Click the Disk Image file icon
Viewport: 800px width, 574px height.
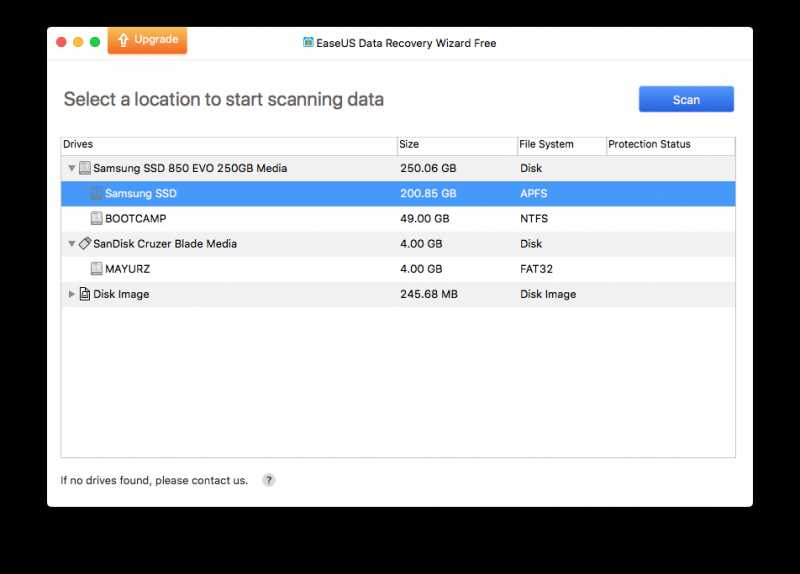tap(85, 294)
